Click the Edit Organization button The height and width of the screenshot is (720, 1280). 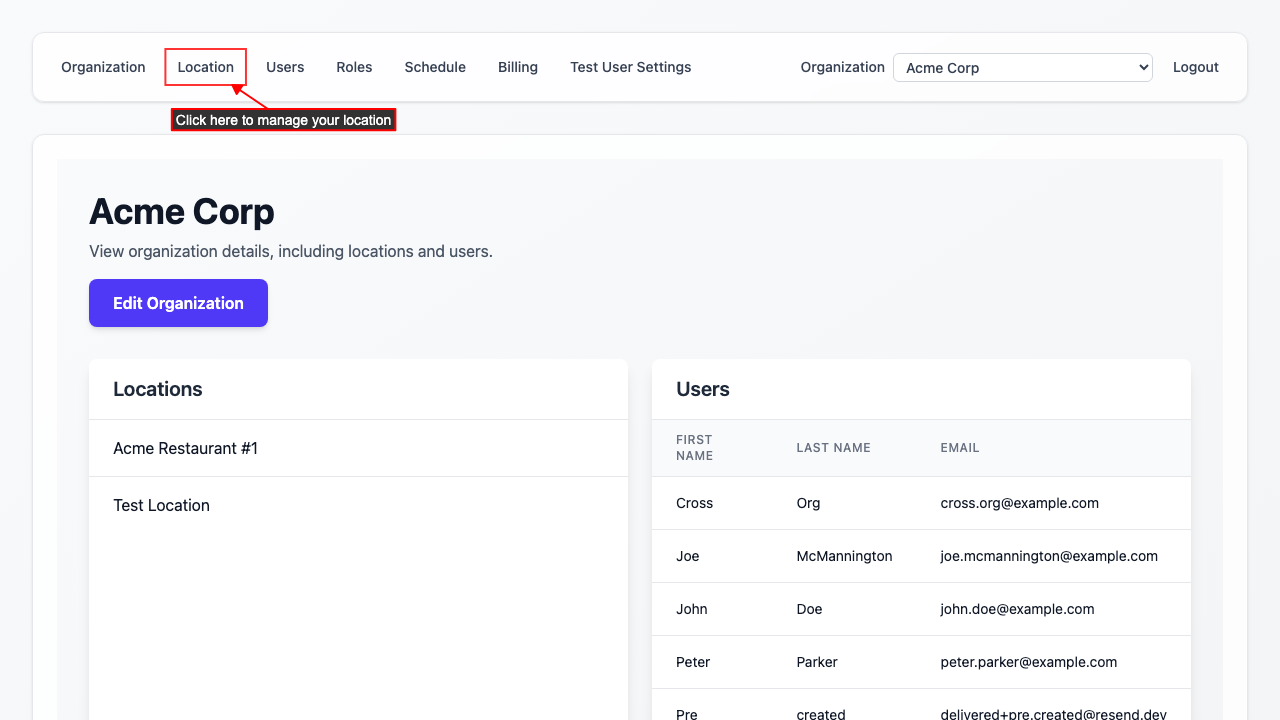(x=178, y=302)
